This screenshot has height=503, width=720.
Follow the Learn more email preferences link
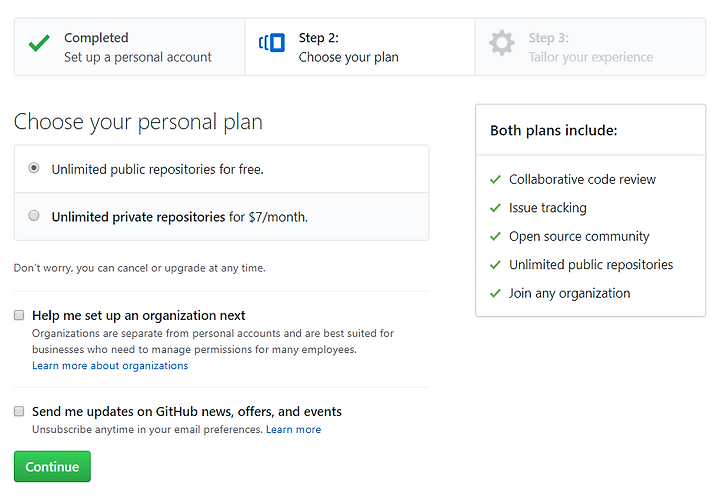[x=293, y=430]
